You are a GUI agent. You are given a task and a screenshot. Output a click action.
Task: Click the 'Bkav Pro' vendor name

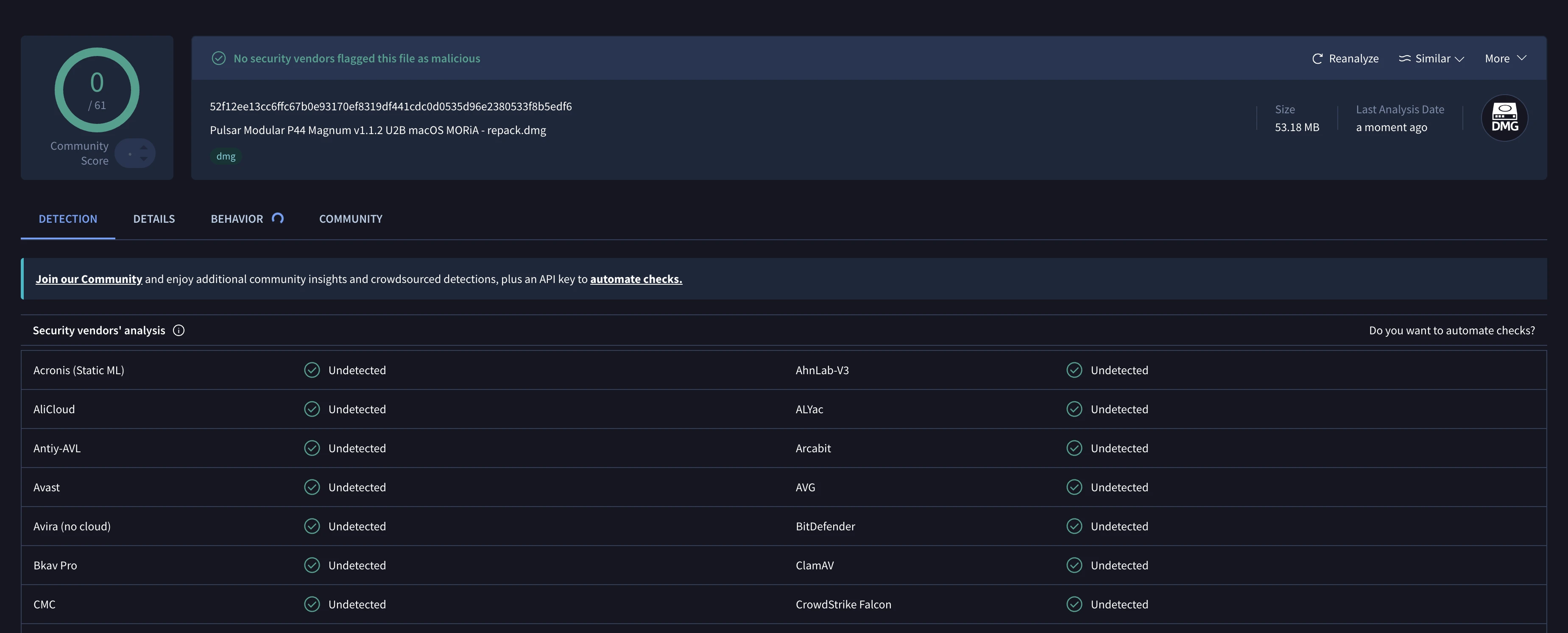55,565
